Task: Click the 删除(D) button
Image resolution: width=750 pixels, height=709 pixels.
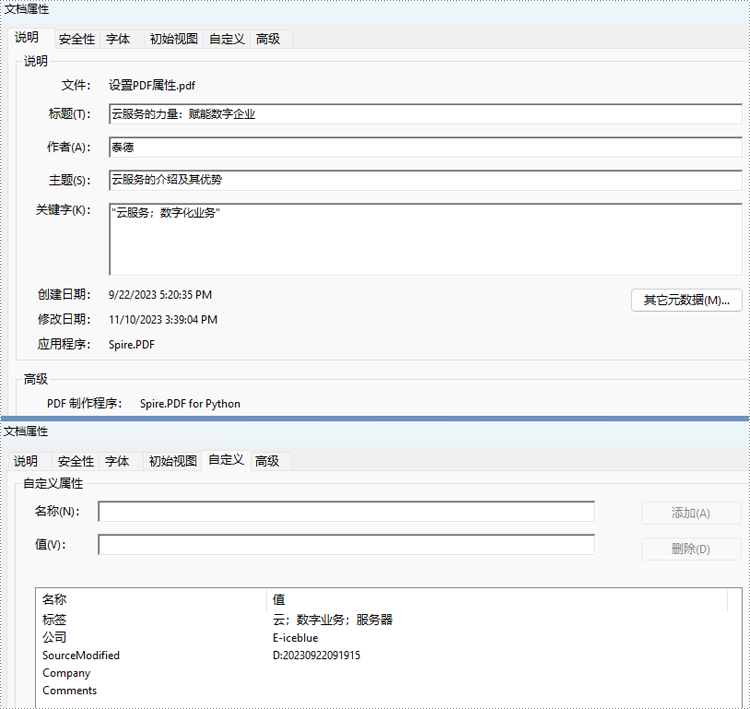Action: (691, 549)
